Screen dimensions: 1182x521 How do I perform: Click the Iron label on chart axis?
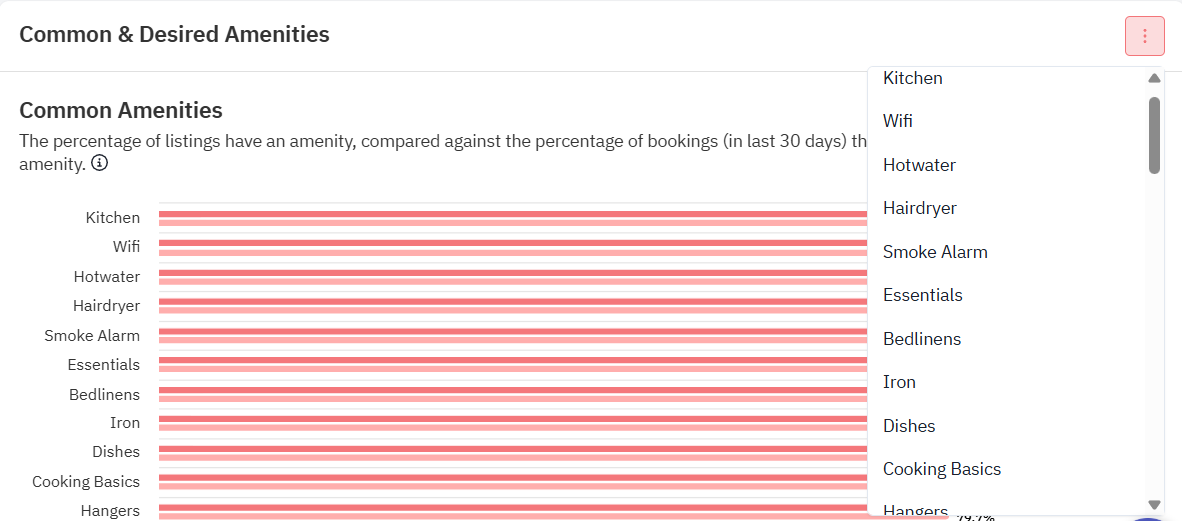(125, 422)
